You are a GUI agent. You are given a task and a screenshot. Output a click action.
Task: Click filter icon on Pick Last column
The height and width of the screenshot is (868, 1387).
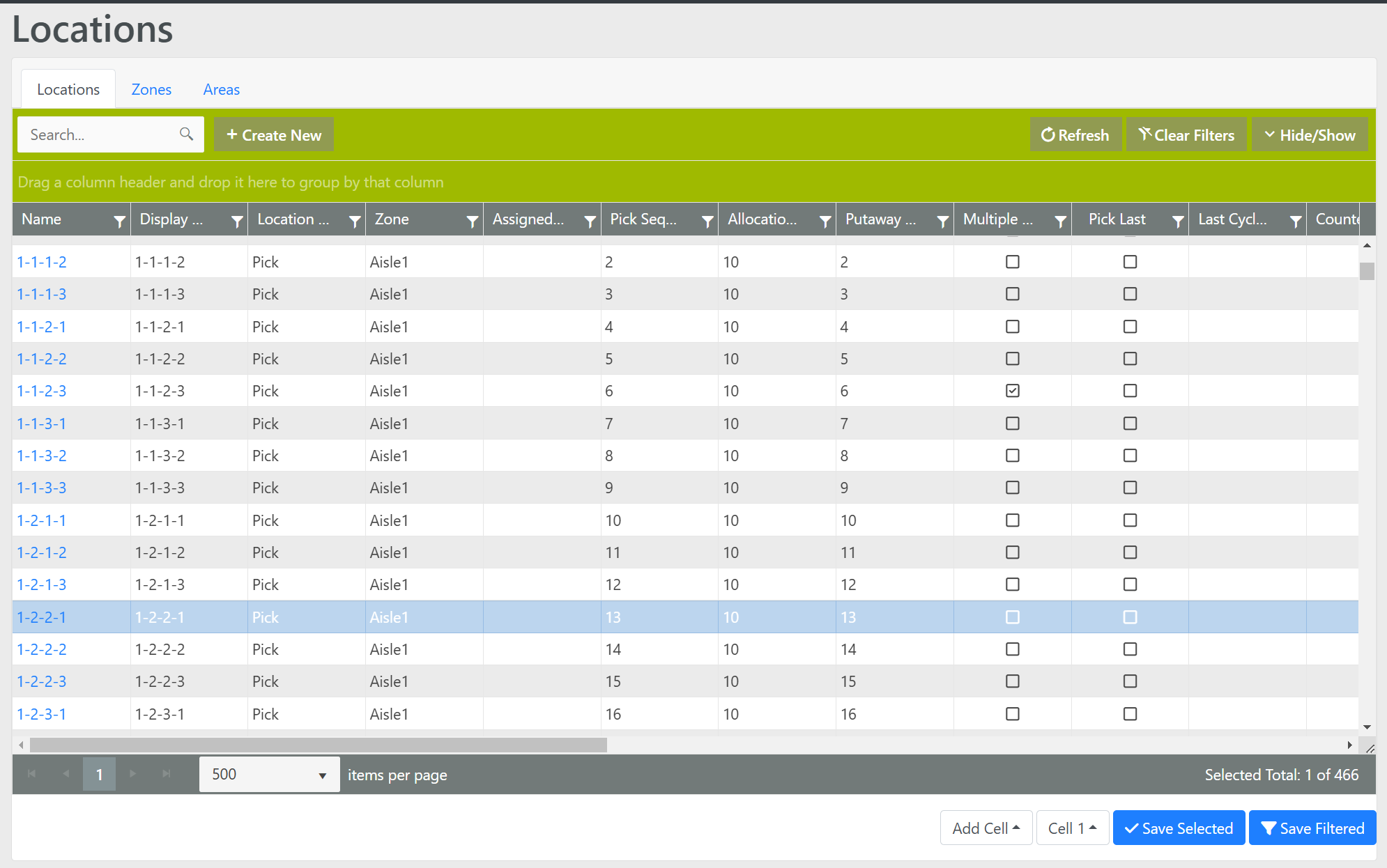click(1178, 221)
